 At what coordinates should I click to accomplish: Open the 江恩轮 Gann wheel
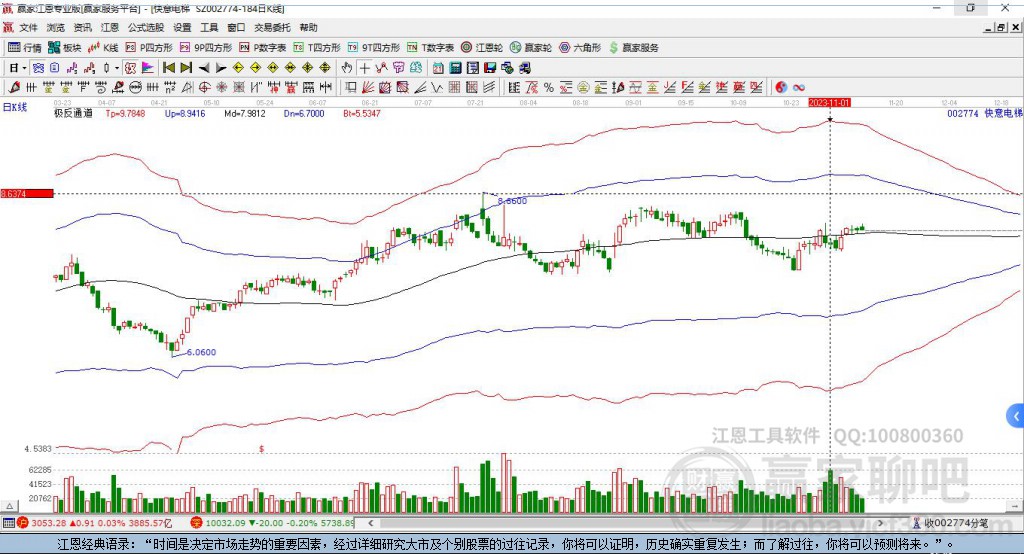tap(482, 48)
